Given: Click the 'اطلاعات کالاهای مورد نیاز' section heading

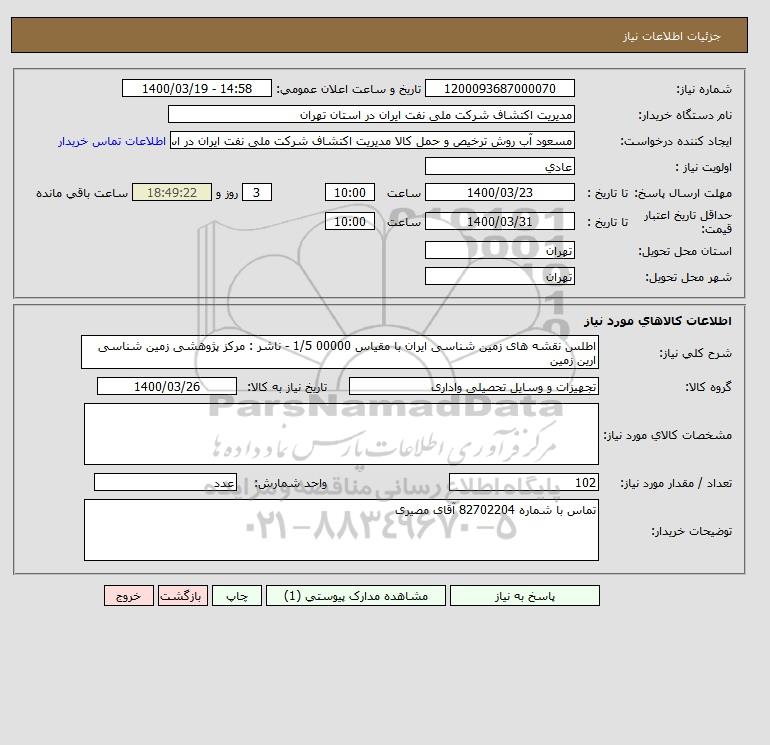Looking at the screenshot, I should tap(658, 321).
